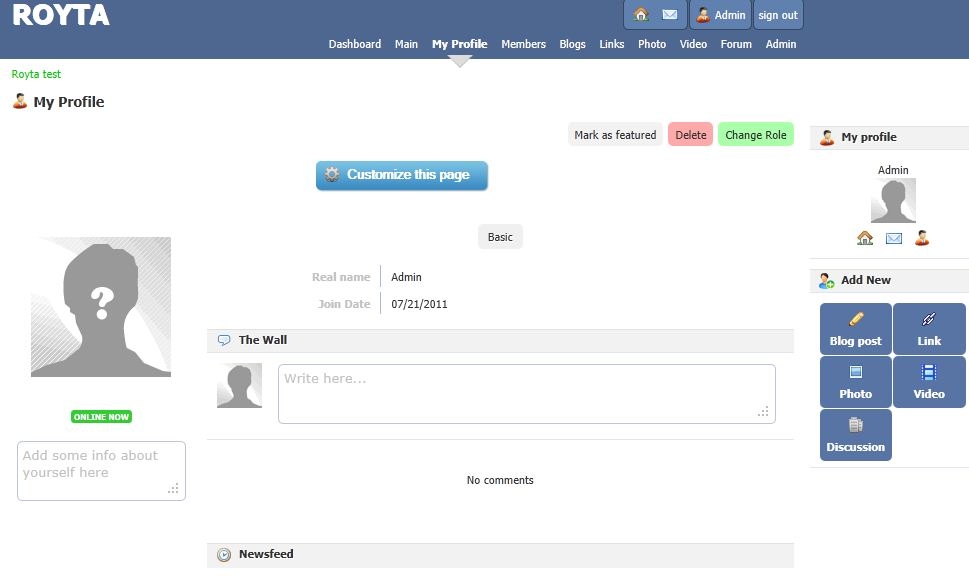Viewport: 969px width, 581px height.
Task: Open the Dashboard menu item
Action: point(355,44)
